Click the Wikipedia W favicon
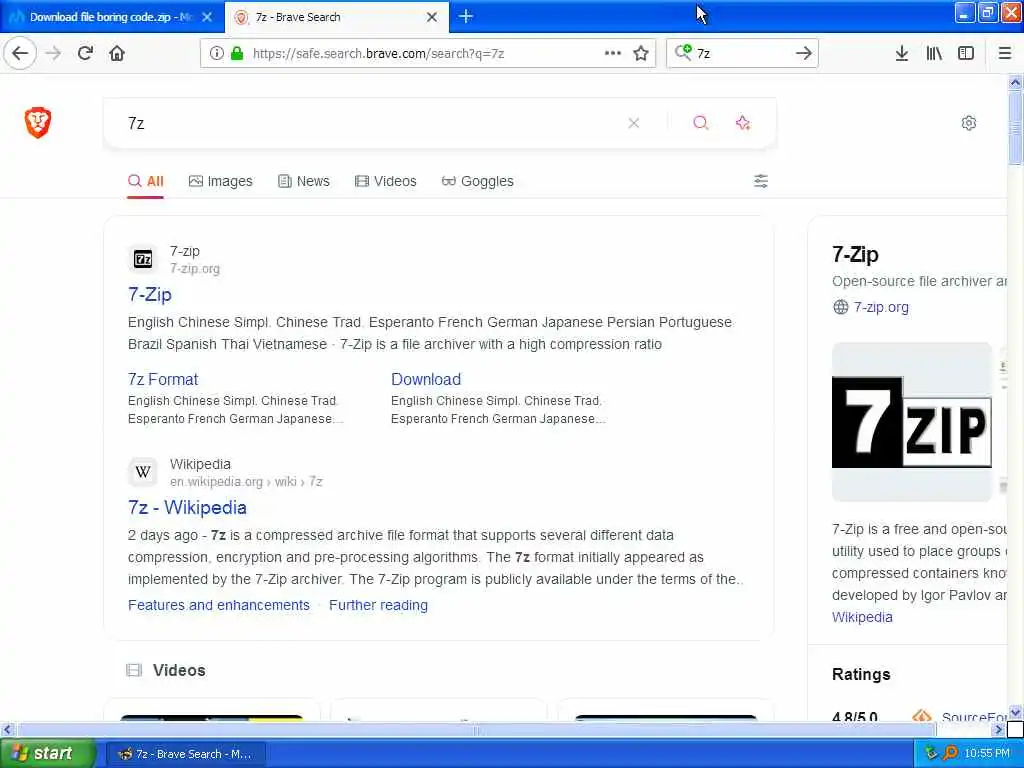Viewport: 1024px width, 768px height. point(143,472)
